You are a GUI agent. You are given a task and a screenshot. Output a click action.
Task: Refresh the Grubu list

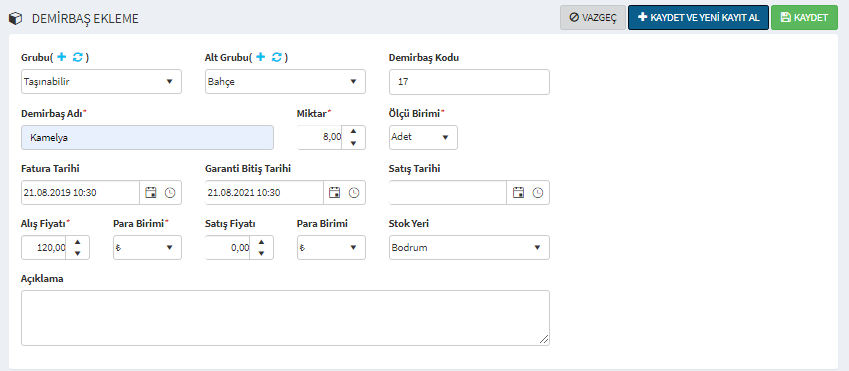pos(77,57)
